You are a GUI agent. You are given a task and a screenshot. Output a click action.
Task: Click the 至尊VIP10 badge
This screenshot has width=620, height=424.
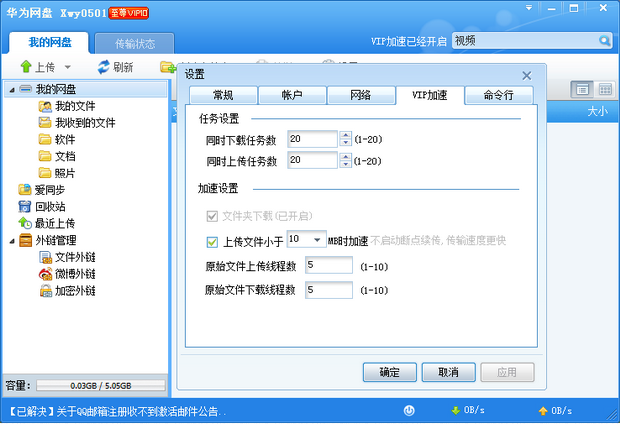point(129,13)
